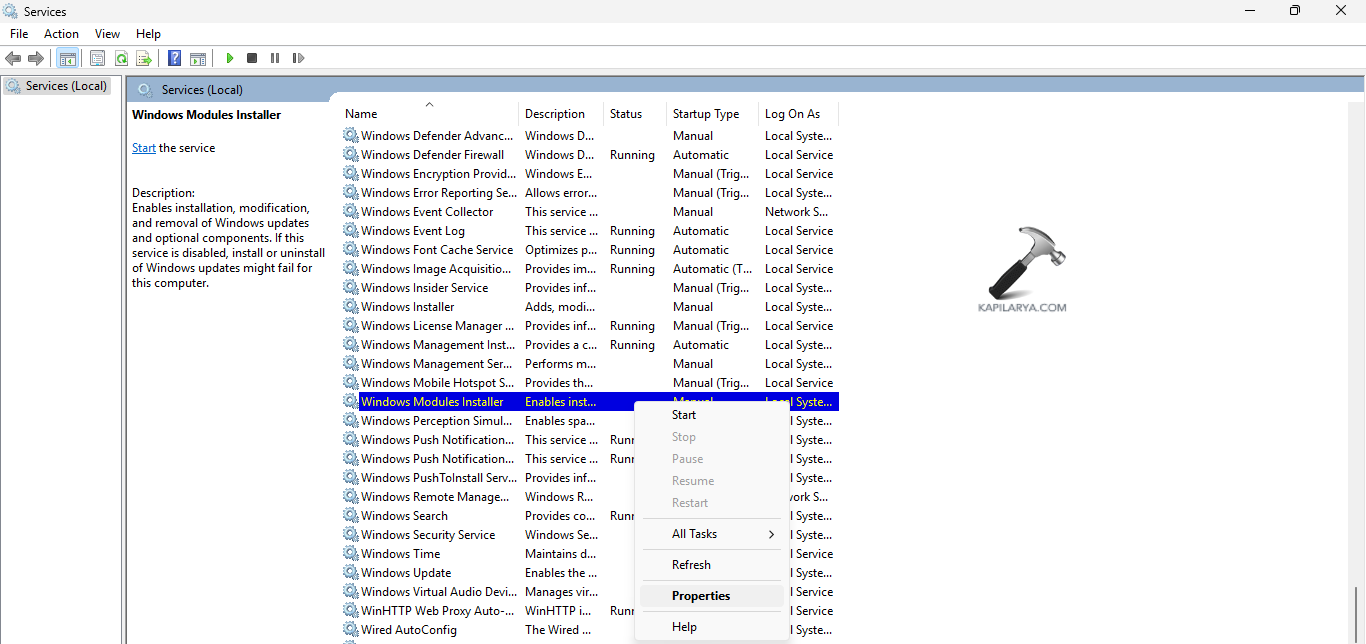
Task: Click the Export List toolbar icon
Action: [144, 58]
